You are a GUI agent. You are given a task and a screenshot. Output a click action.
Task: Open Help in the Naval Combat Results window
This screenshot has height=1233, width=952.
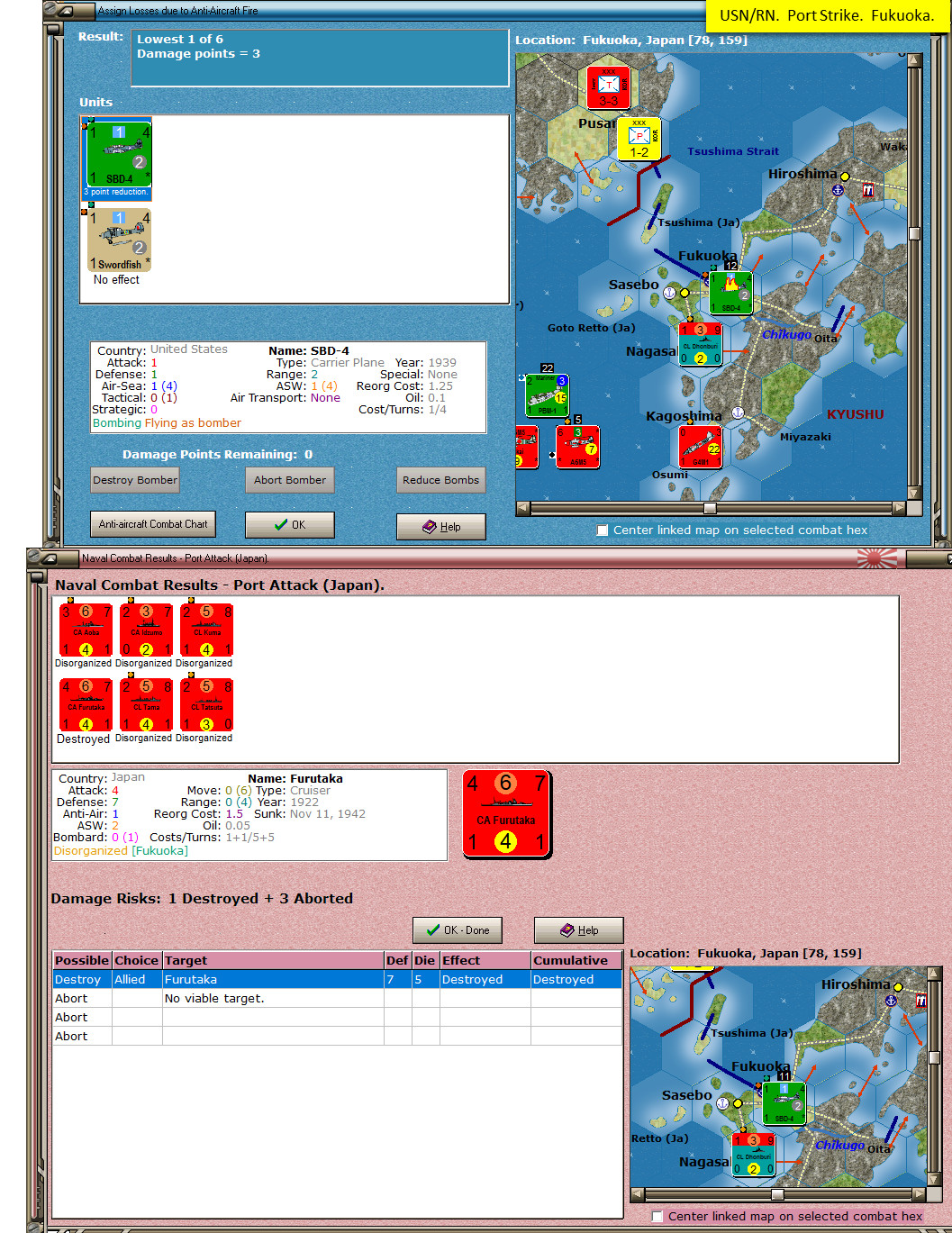pos(579,930)
